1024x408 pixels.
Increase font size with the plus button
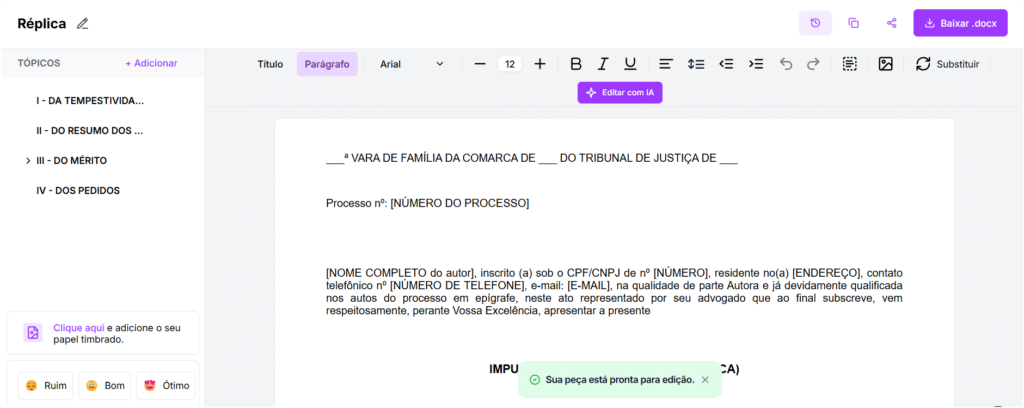540,64
